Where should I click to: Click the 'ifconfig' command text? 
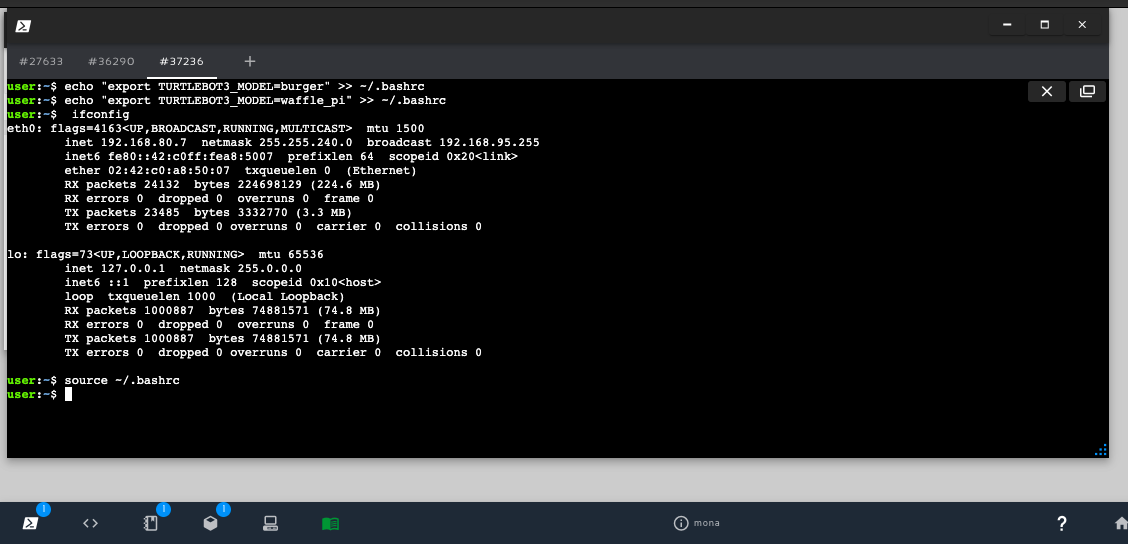tap(100, 114)
